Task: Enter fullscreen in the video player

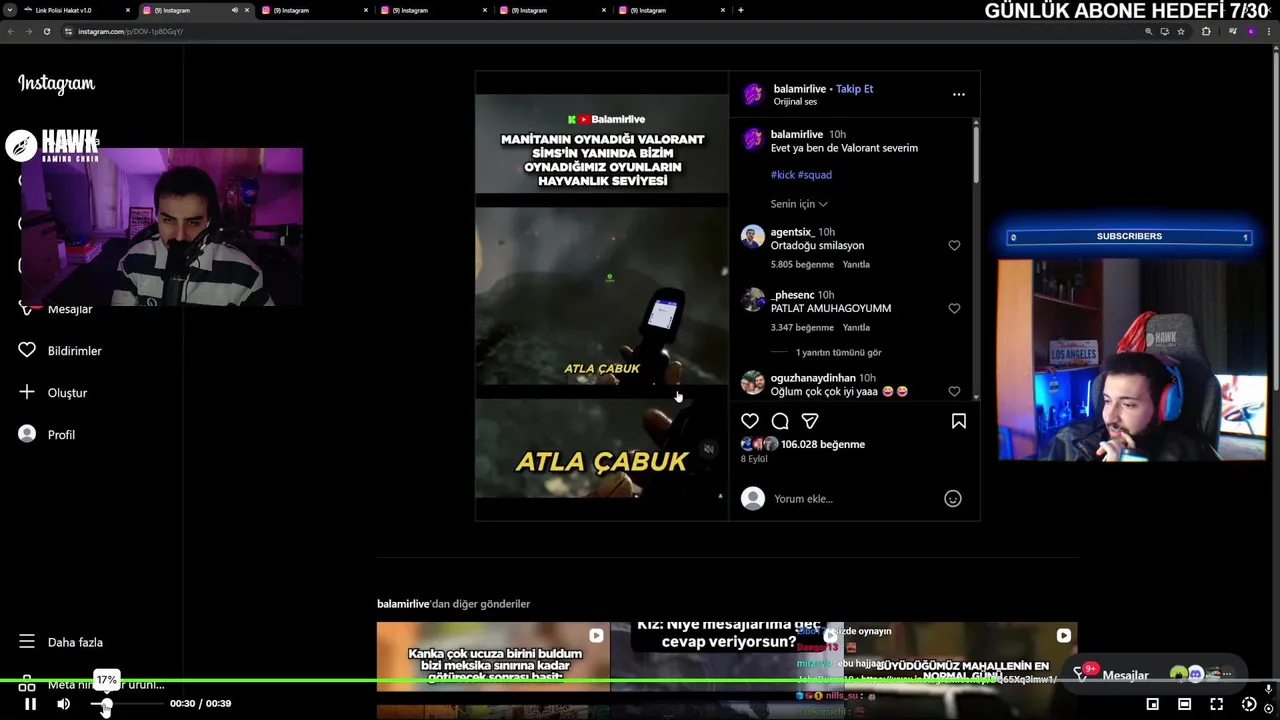Action: pyautogui.click(x=1216, y=704)
